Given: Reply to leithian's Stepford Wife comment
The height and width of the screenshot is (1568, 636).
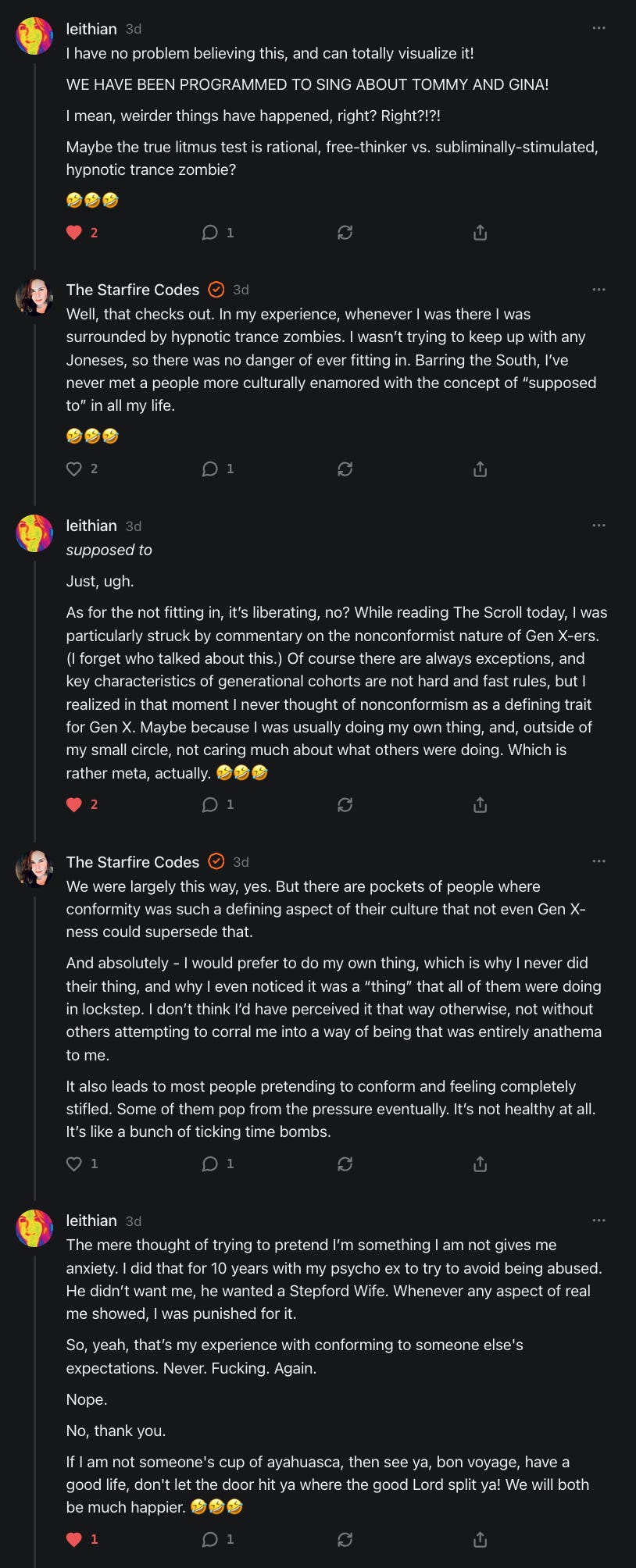Looking at the screenshot, I should [209, 1539].
